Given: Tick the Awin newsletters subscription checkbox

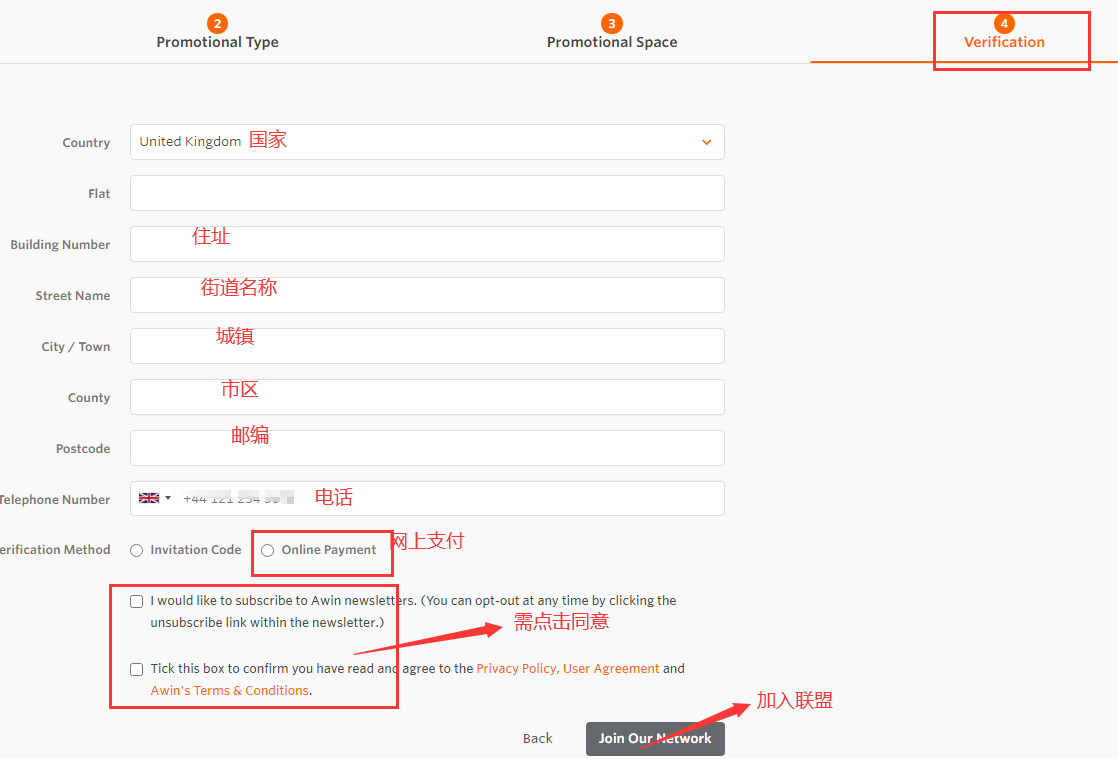Looking at the screenshot, I should (x=136, y=602).
